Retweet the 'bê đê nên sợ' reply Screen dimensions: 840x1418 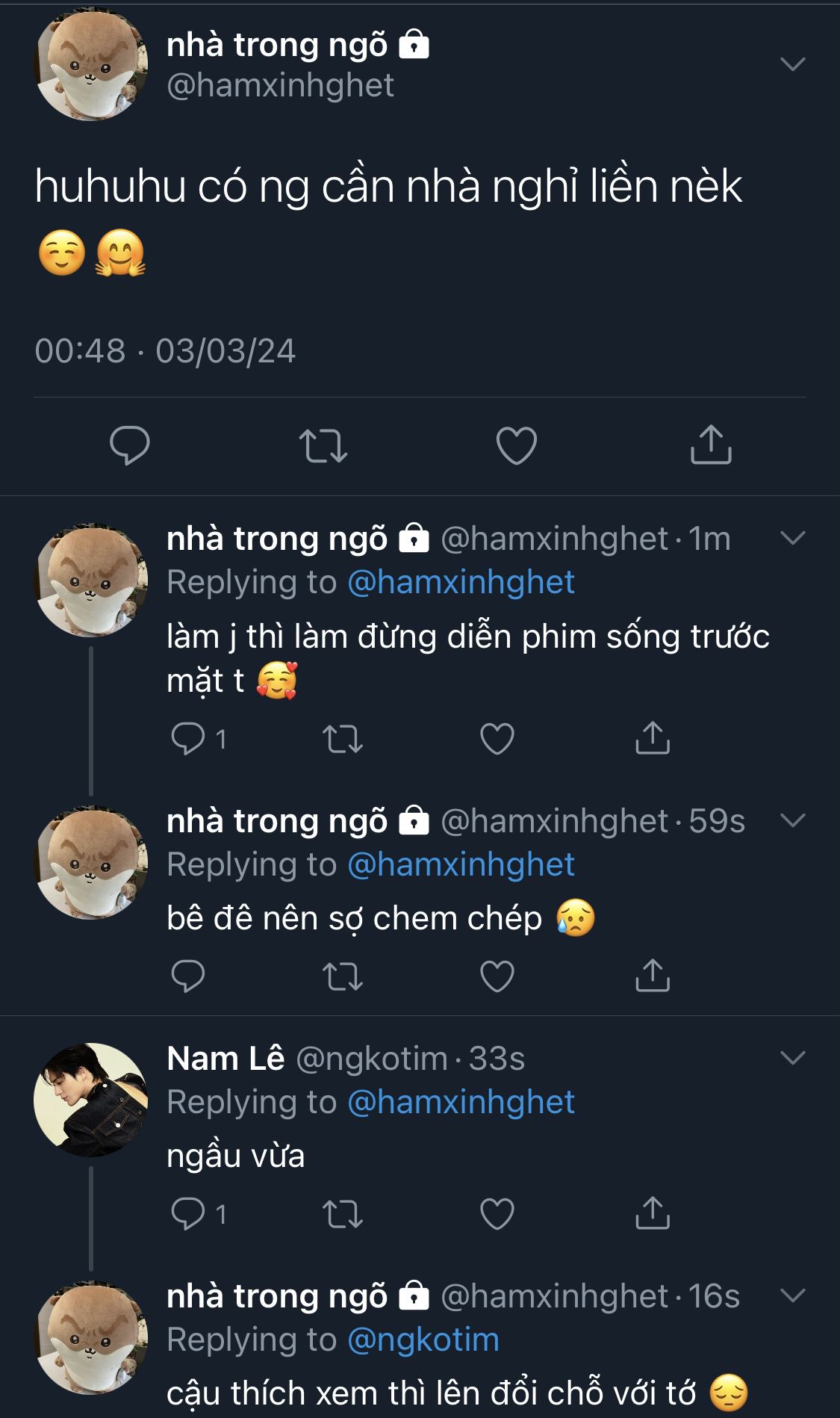coord(343,976)
